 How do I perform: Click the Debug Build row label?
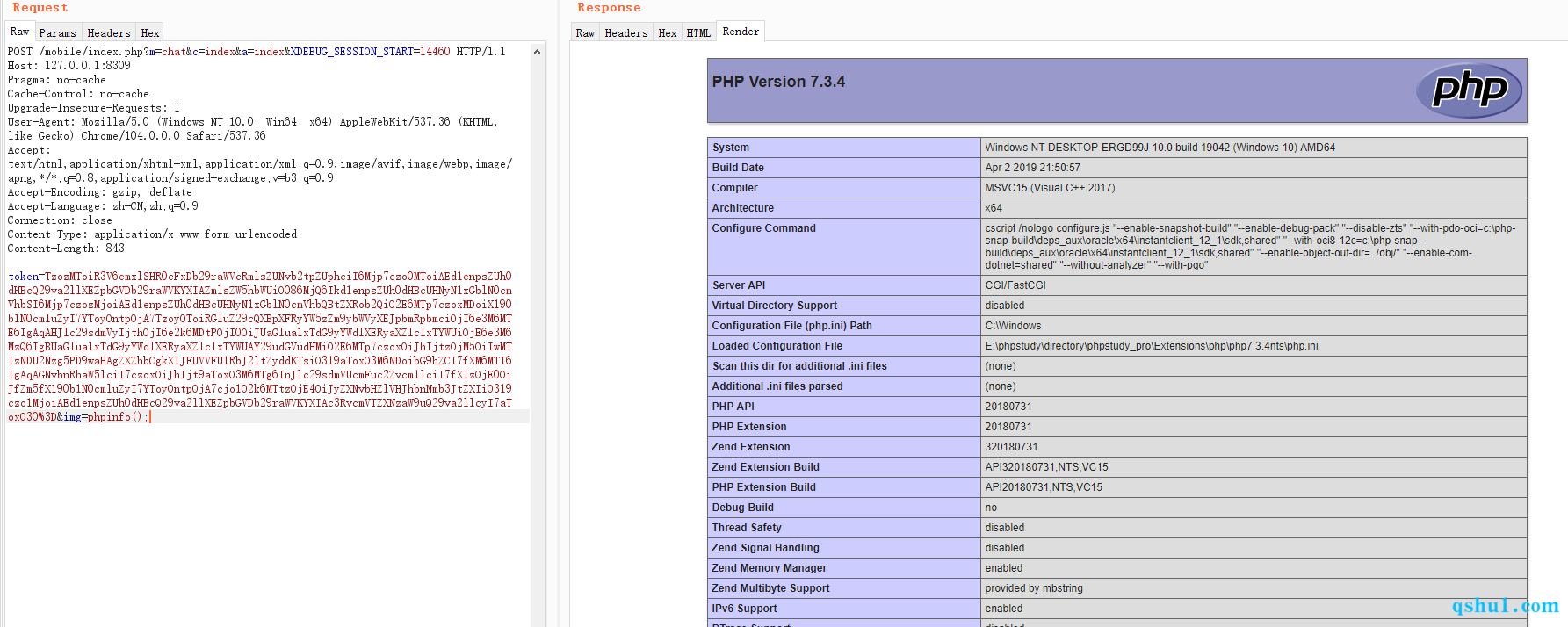click(743, 508)
